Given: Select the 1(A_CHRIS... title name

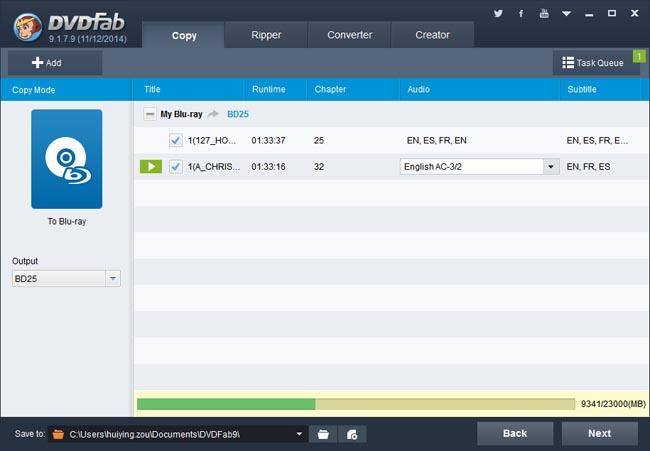Looking at the screenshot, I should [213, 167].
